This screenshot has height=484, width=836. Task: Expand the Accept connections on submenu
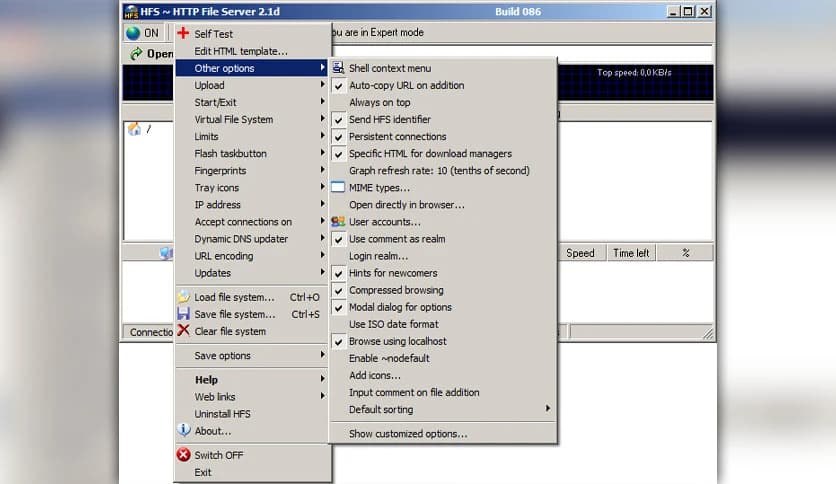(x=252, y=222)
